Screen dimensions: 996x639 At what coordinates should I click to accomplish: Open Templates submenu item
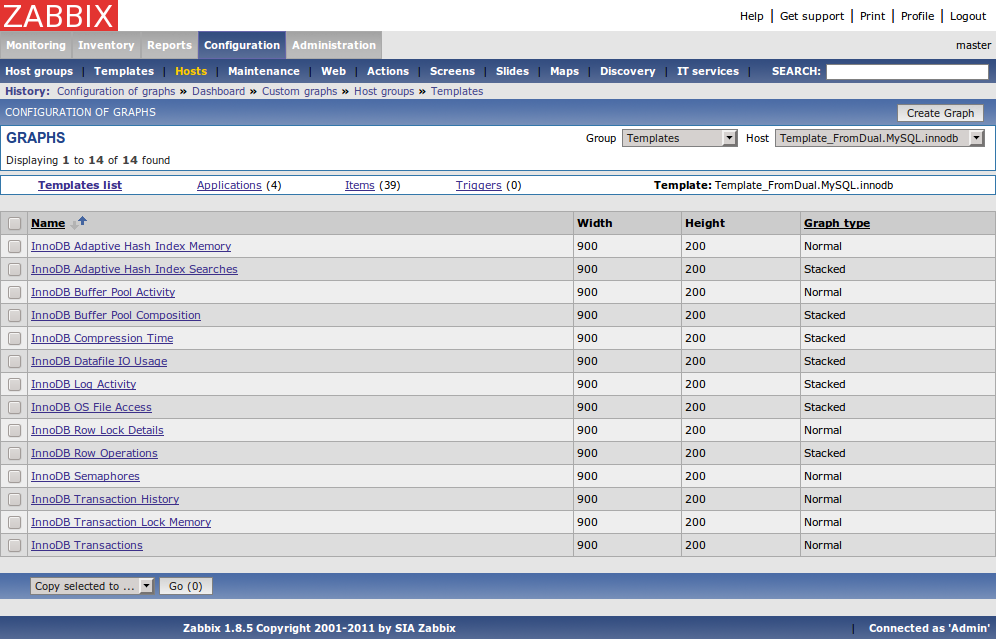click(124, 71)
